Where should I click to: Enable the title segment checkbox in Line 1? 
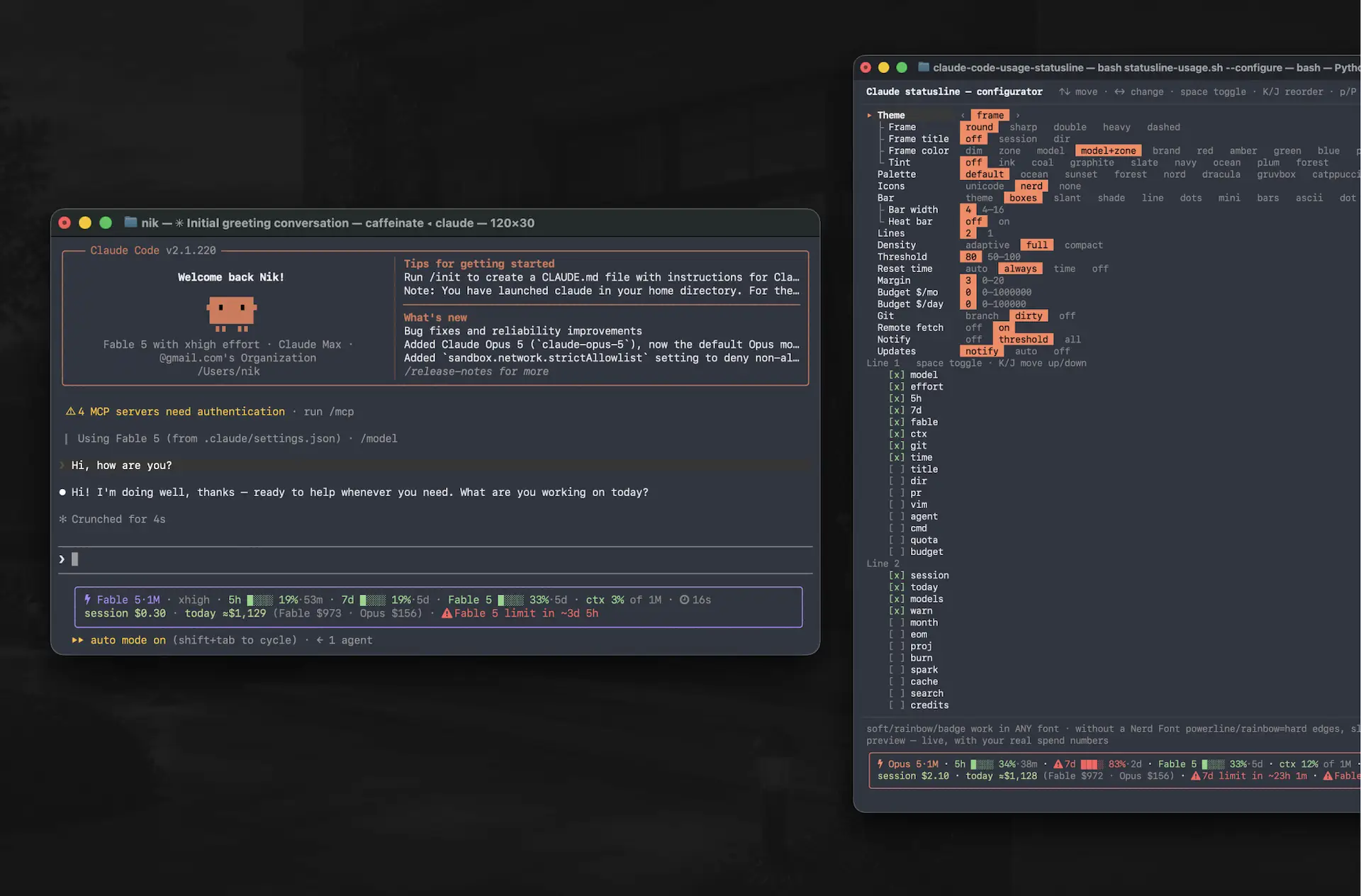pos(897,469)
